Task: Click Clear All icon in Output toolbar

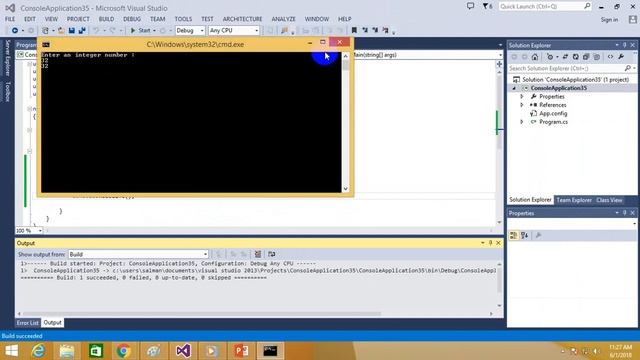Action: pyautogui.click(x=258, y=254)
